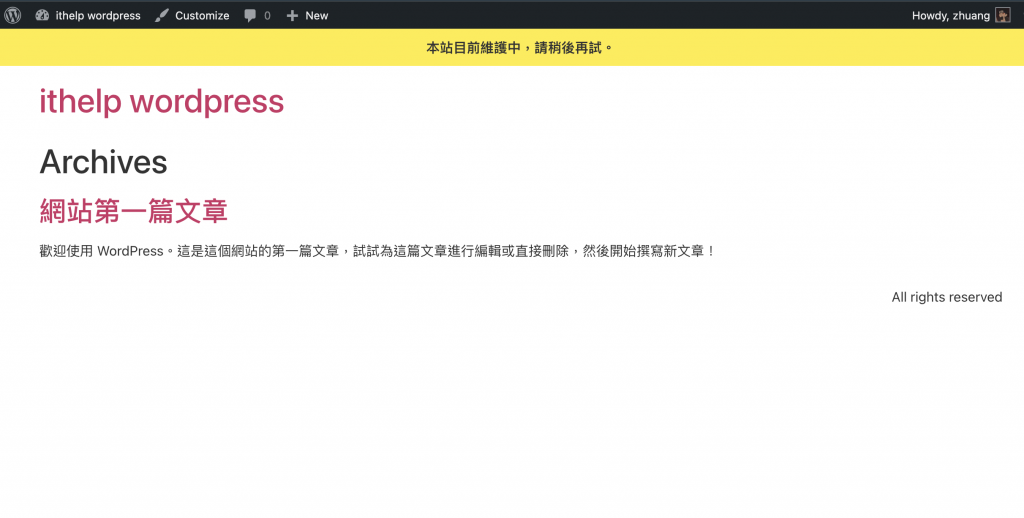Click the 歡迎使用 WordPress excerpt text
Viewport: 1024px width, 518px height.
point(377,251)
